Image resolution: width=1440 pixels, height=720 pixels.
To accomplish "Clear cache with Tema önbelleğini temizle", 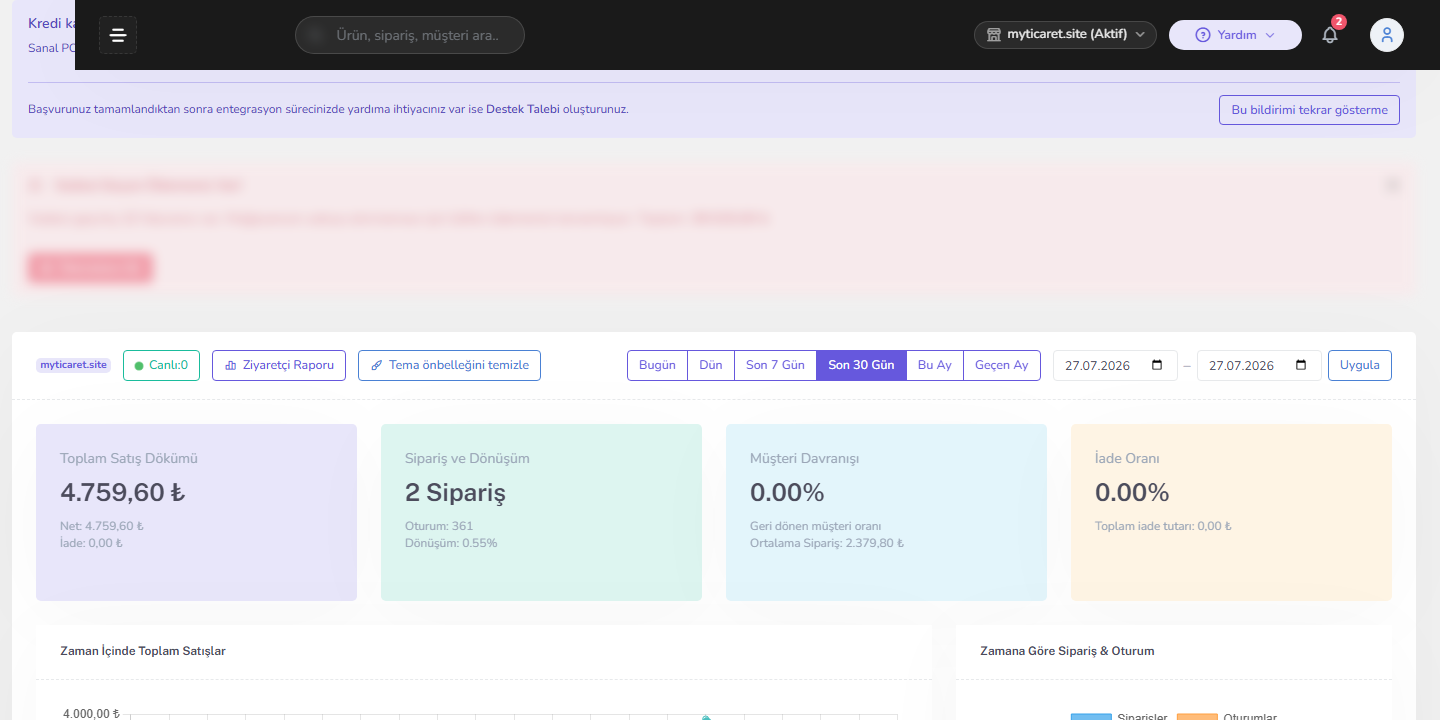I will pyautogui.click(x=449, y=365).
